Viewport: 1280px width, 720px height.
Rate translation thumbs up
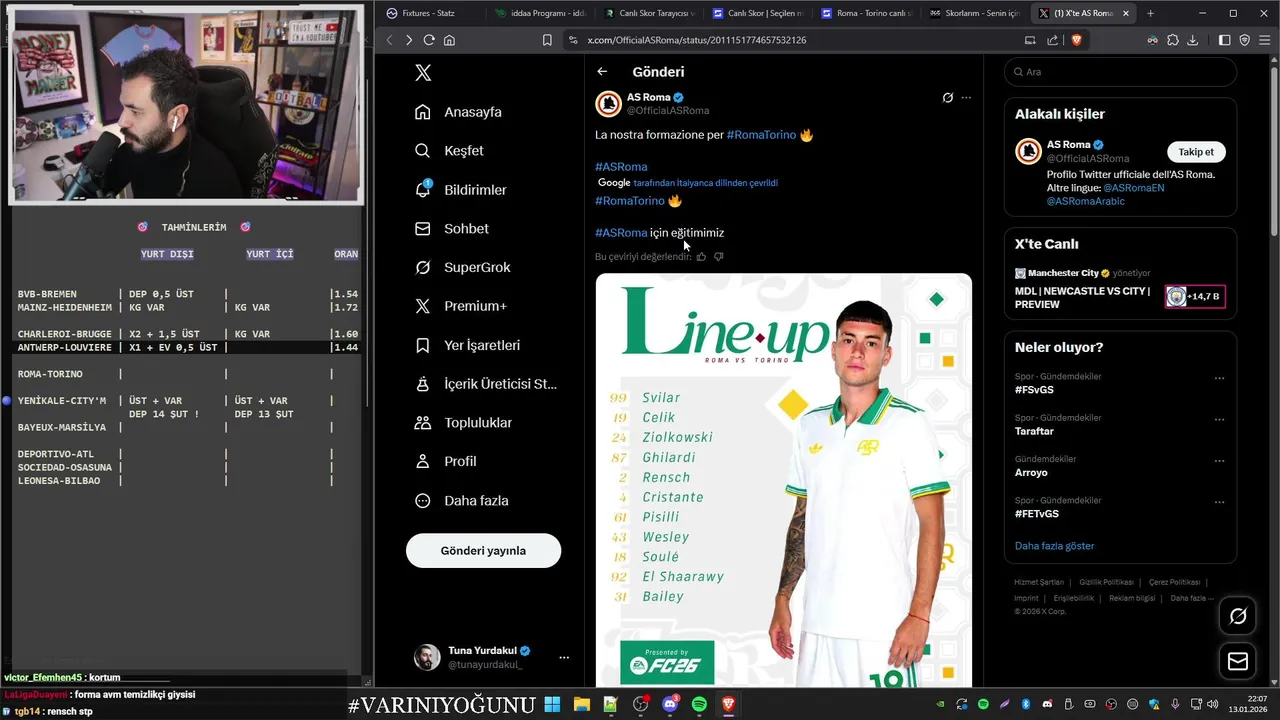pyautogui.click(x=701, y=257)
